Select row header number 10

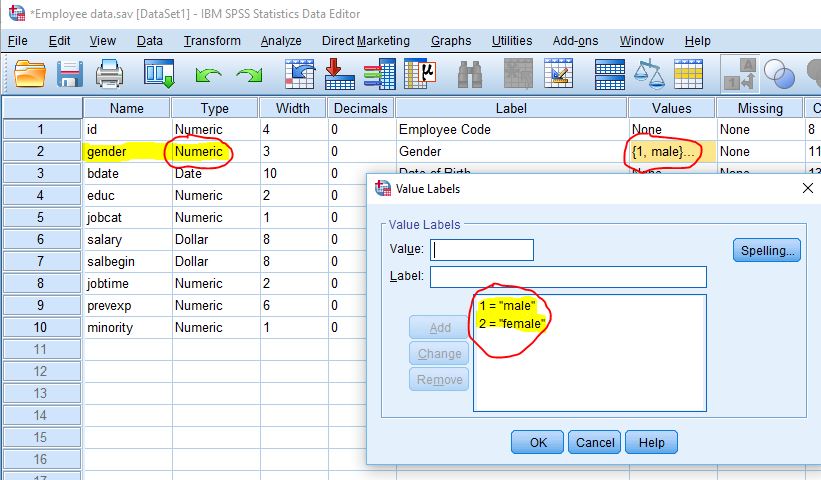42,328
